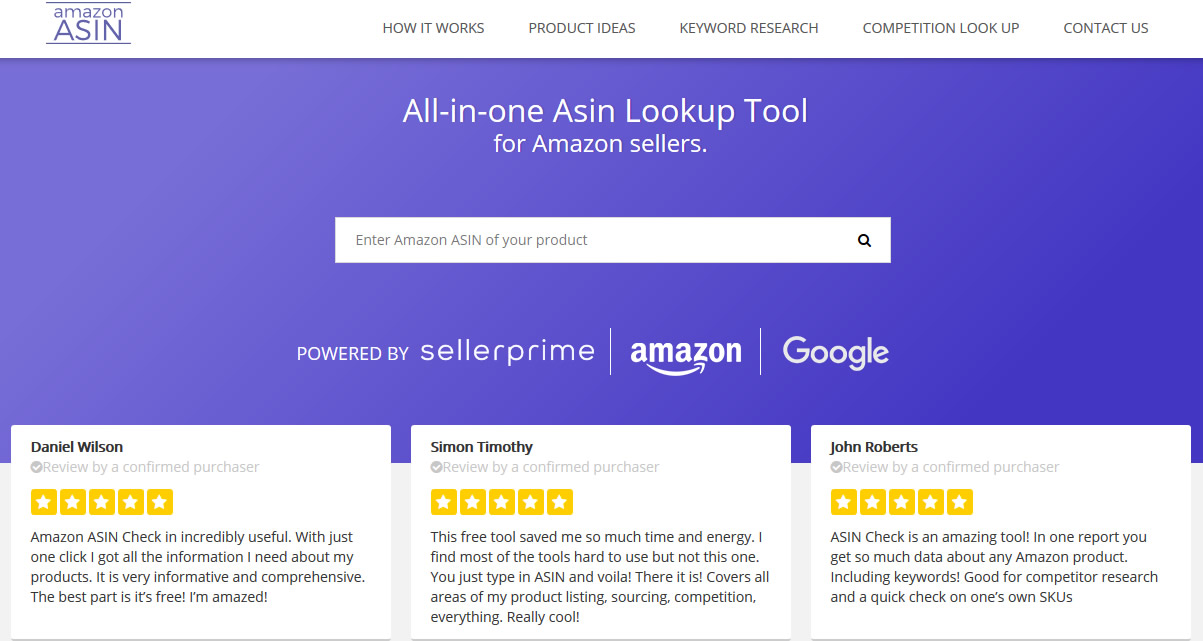This screenshot has height=641, width=1203.
Task: Click the confirmed purchaser checkmark under Simon Timothy
Action: click(x=436, y=467)
